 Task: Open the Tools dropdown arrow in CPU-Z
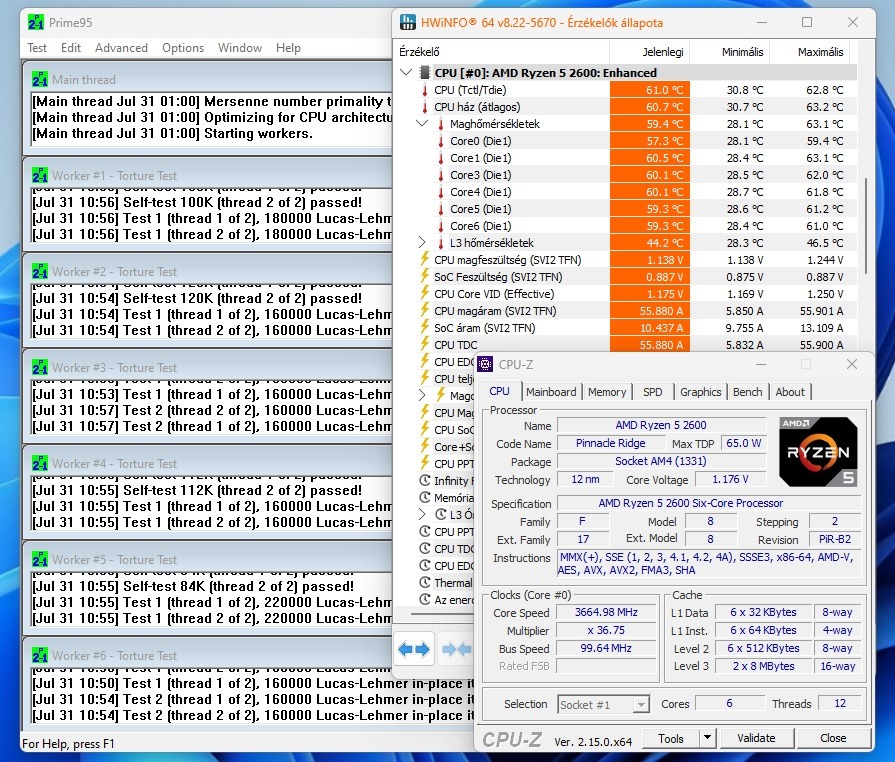point(708,739)
